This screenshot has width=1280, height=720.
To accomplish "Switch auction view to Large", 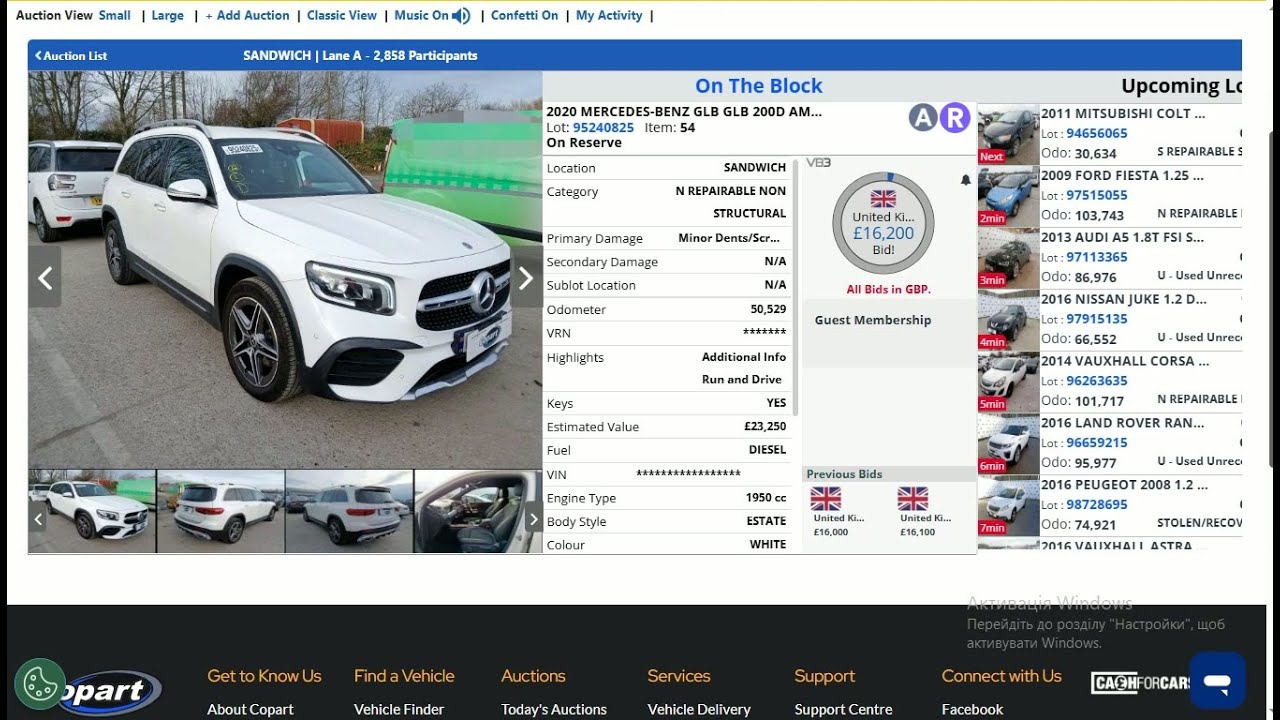I will pyautogui.click(x=167, y=16).
